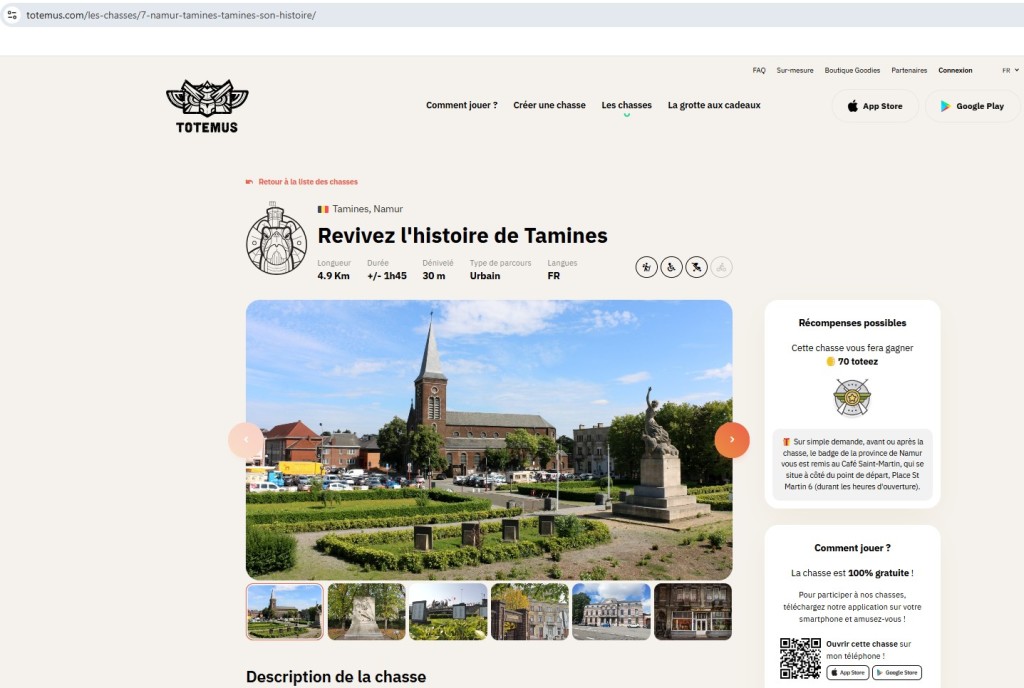Image resolution: width=1024 pixels, height=688 pixels.
Task: Click the stroller accessibility icon
Action: [696, 267]
